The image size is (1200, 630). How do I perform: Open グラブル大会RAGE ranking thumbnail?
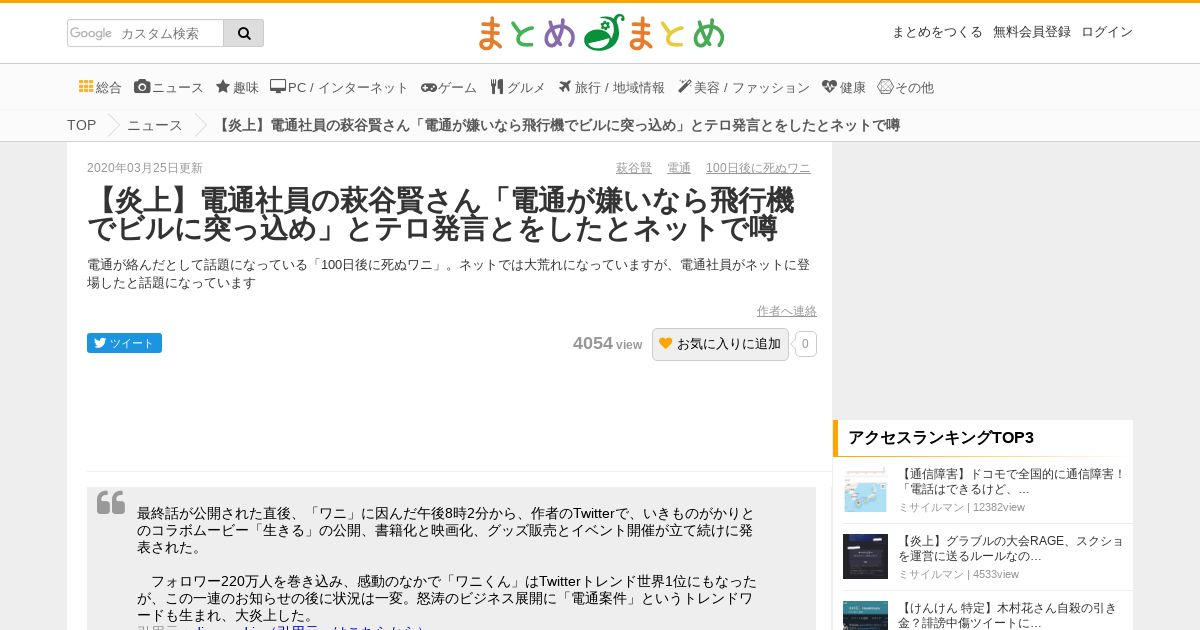pyautogui.click(x=865, y=556)
